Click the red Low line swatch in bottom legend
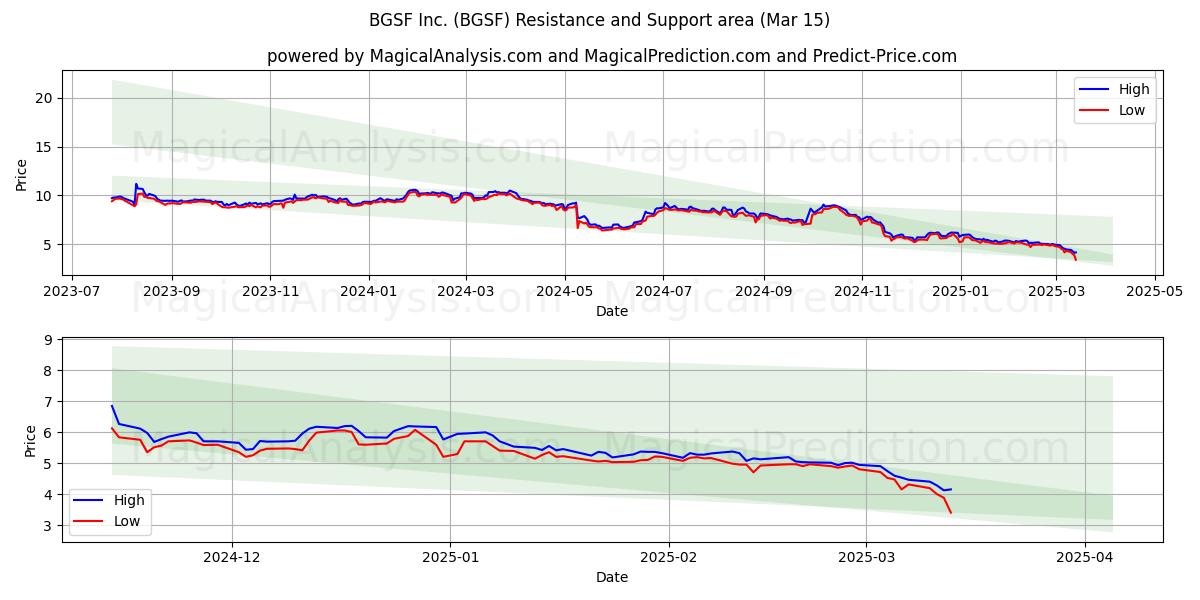 [89, 522]
